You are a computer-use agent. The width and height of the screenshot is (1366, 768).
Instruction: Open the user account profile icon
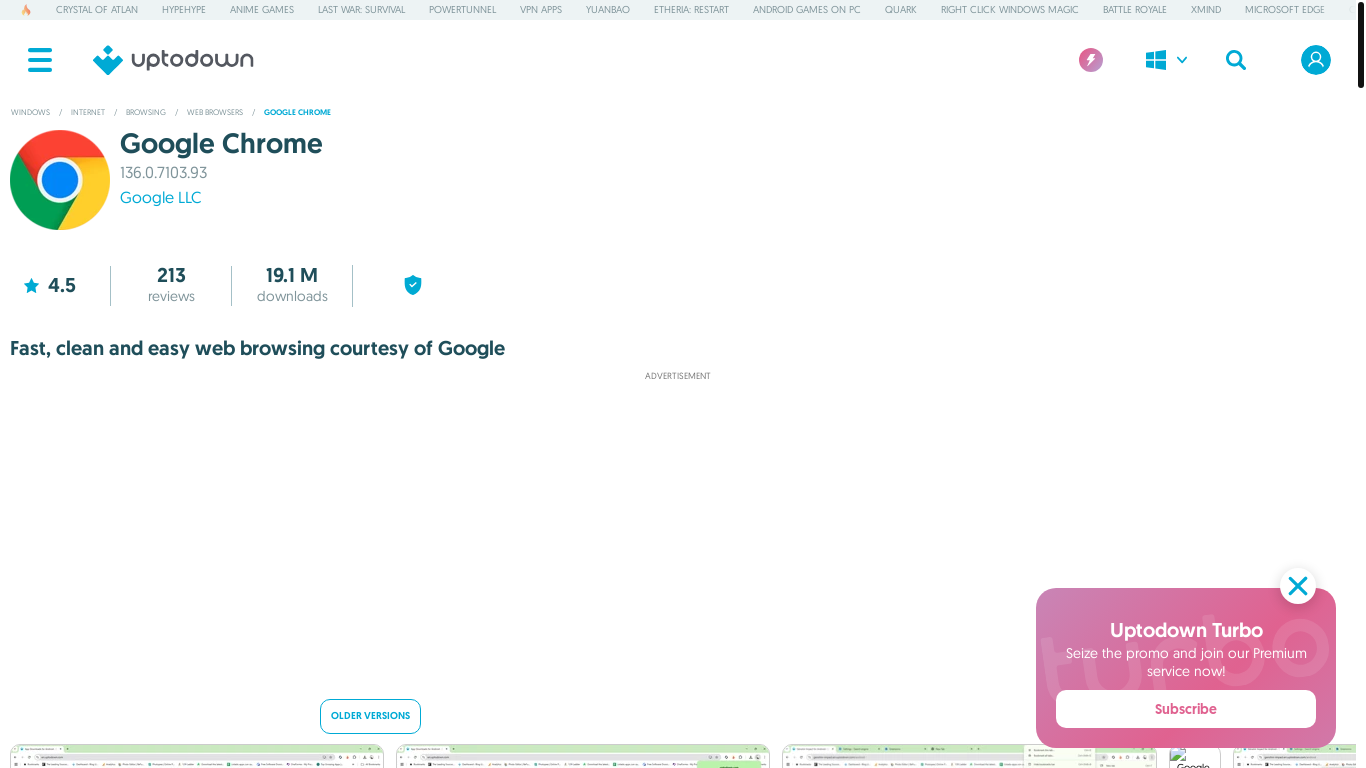click(x=1316, y=60)
